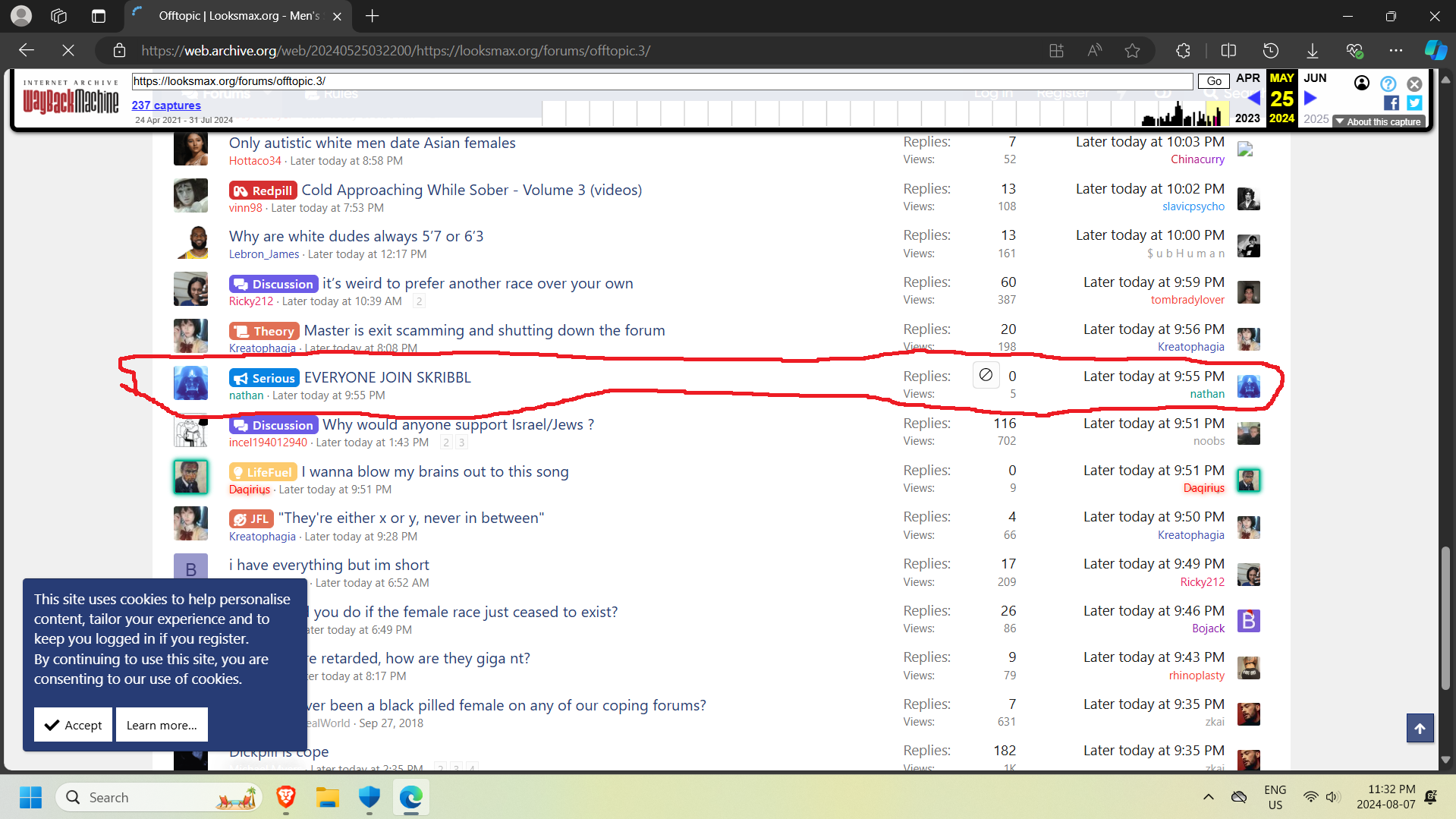Click the Wayback URL input field
Image resolution: width=1456 pixels, height=819 pixels.
click(660, 81)
